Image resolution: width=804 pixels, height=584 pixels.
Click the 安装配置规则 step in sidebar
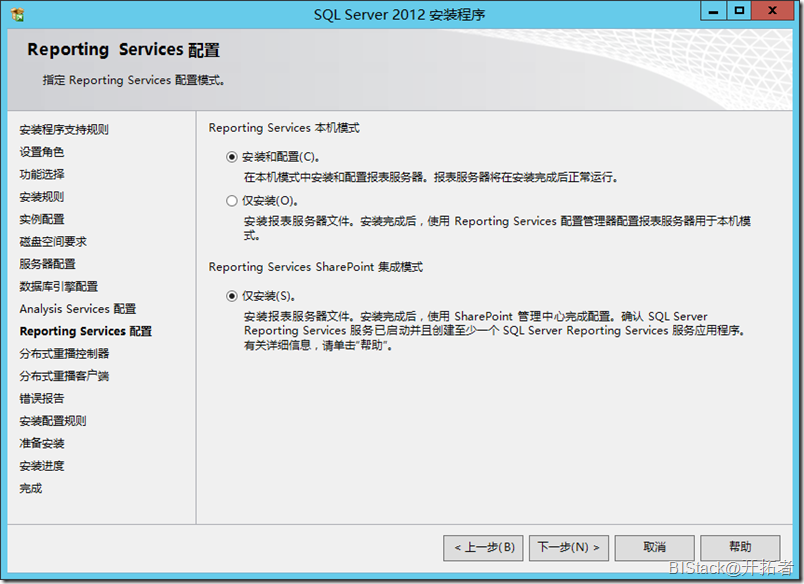tap(53, 421)
